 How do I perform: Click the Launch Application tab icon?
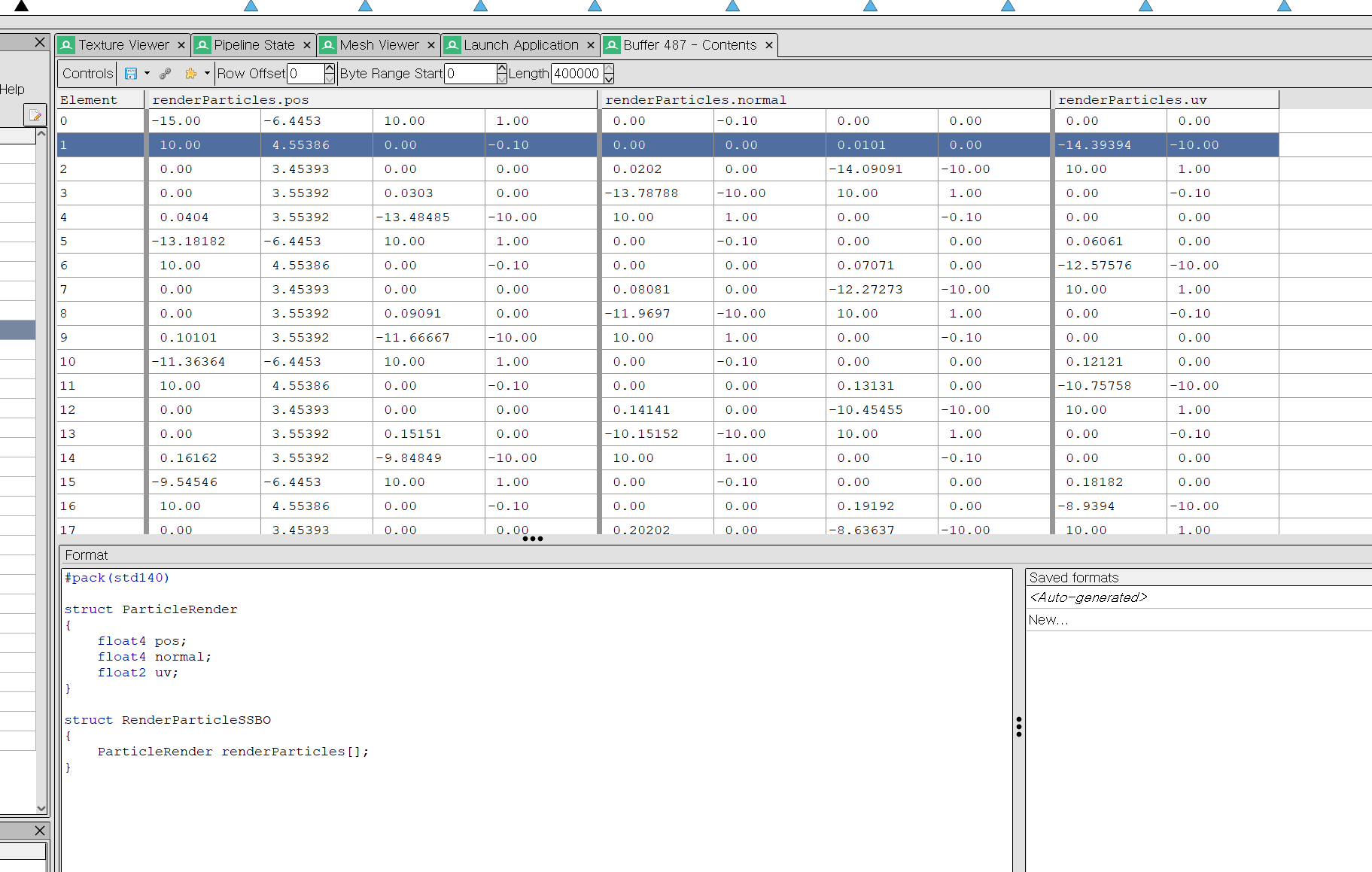click(x=452, y=45)
